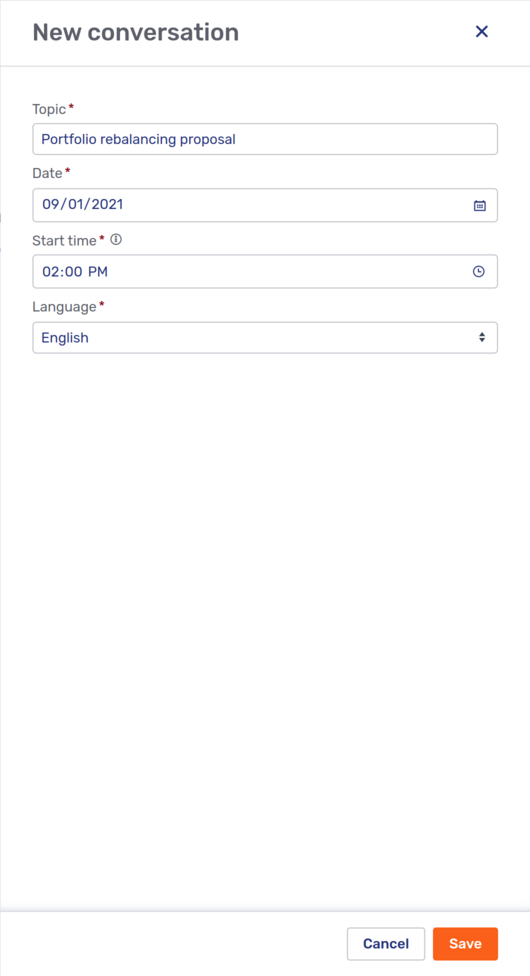The image size is (530, 976).
Task: Select the month segment 09 in Date
Action: coord(49,204)
